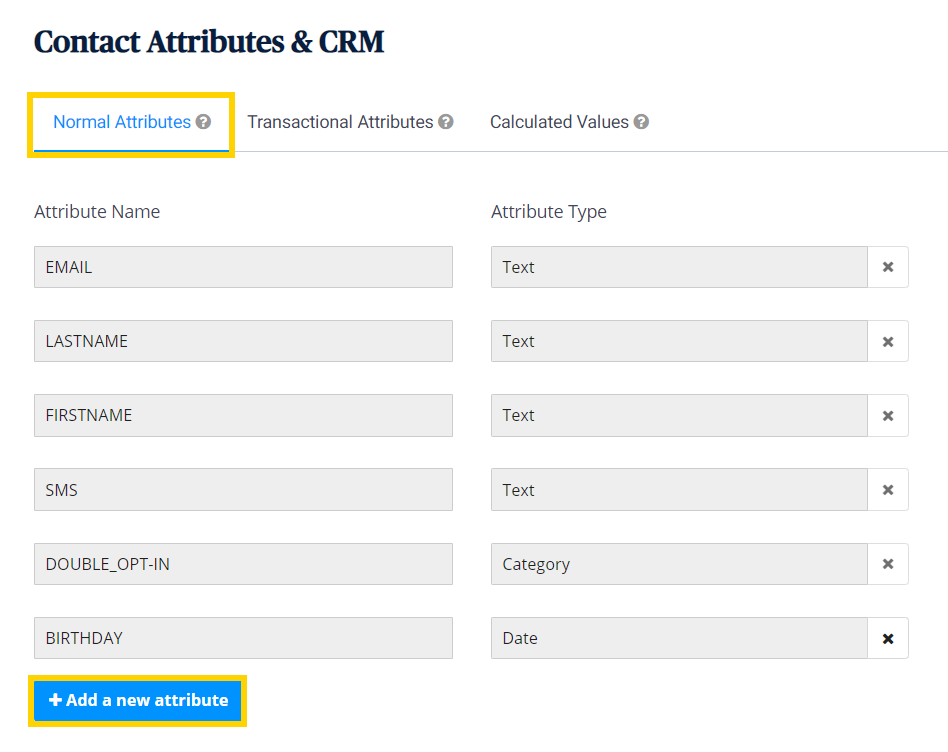Switch to the Transactional Attributes tab

click(340, 122)
